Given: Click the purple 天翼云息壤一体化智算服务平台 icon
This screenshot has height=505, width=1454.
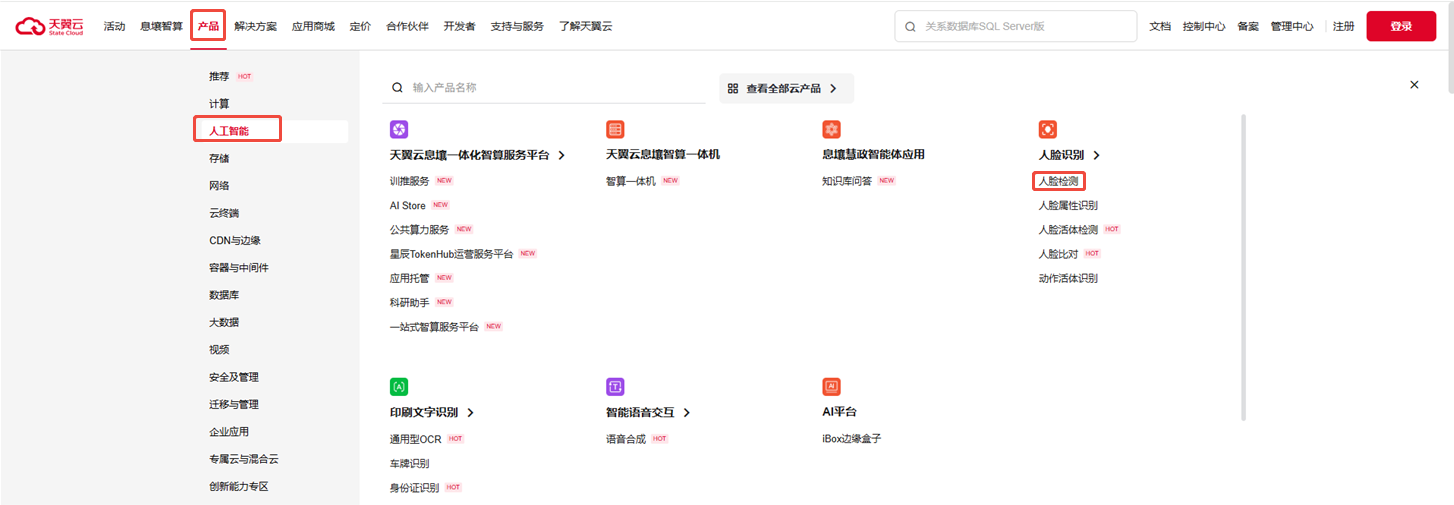Looking at the screenshot, I should (399, 129).
